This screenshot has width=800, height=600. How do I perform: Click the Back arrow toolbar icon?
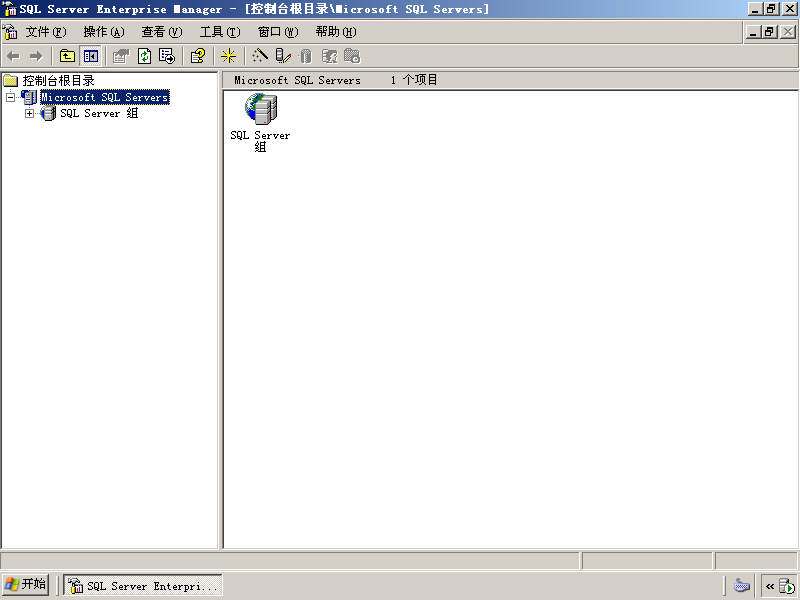(x=14, y=57)
